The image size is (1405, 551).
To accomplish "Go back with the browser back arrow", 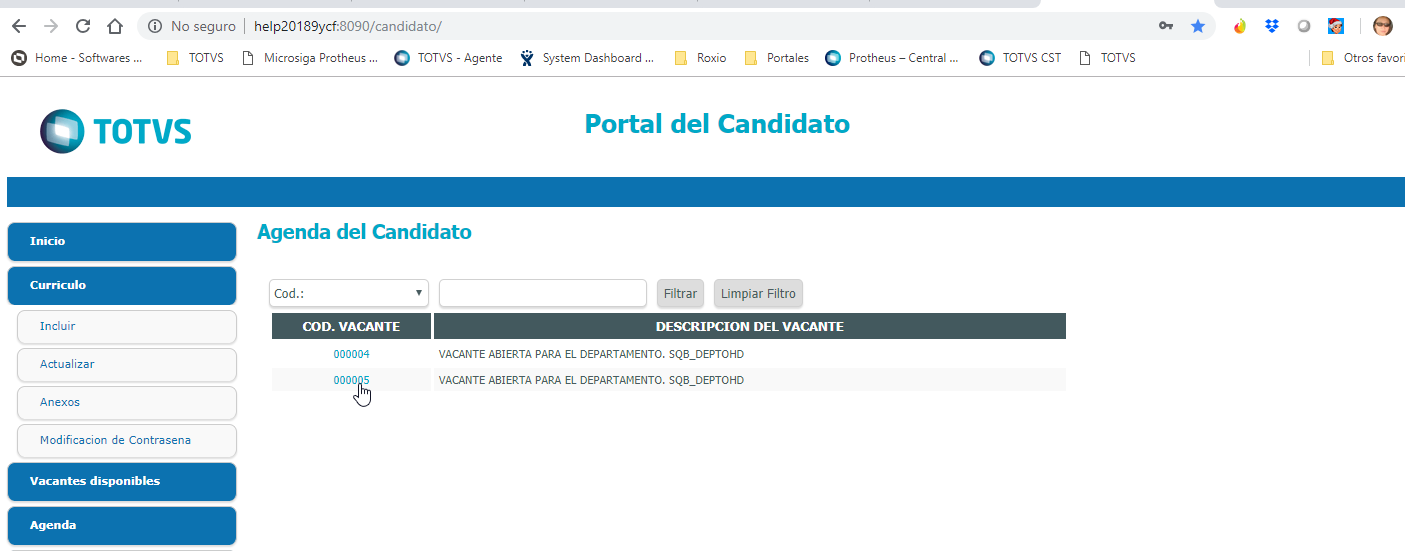I will coord(19,26).
